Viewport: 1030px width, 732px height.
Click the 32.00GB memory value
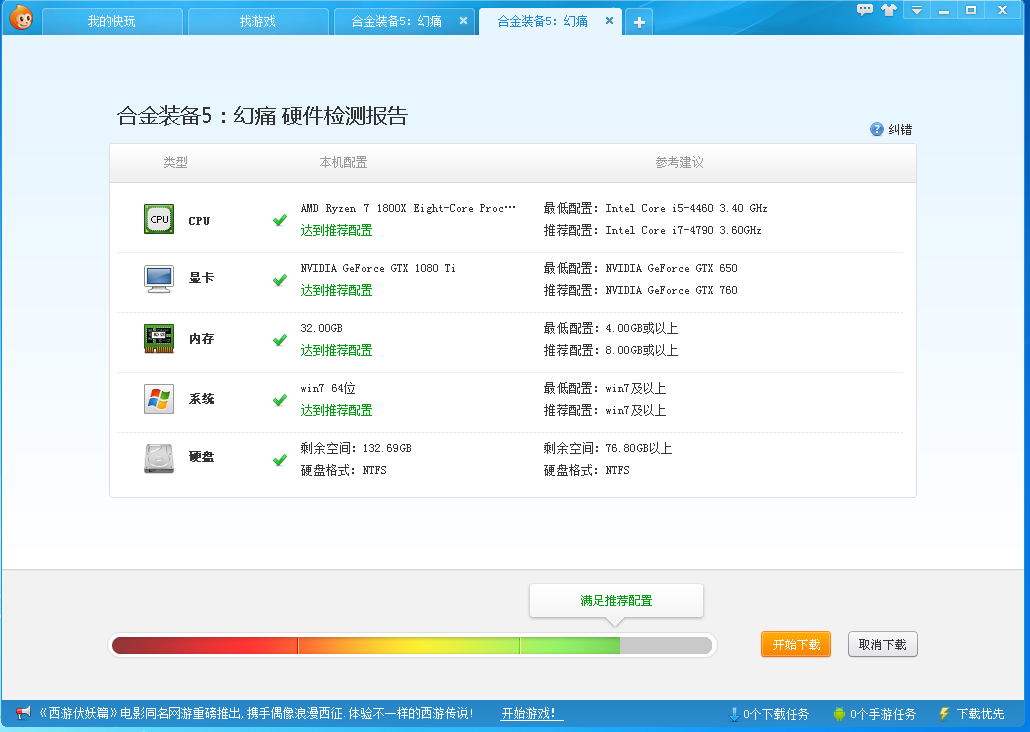pos(321,328)
